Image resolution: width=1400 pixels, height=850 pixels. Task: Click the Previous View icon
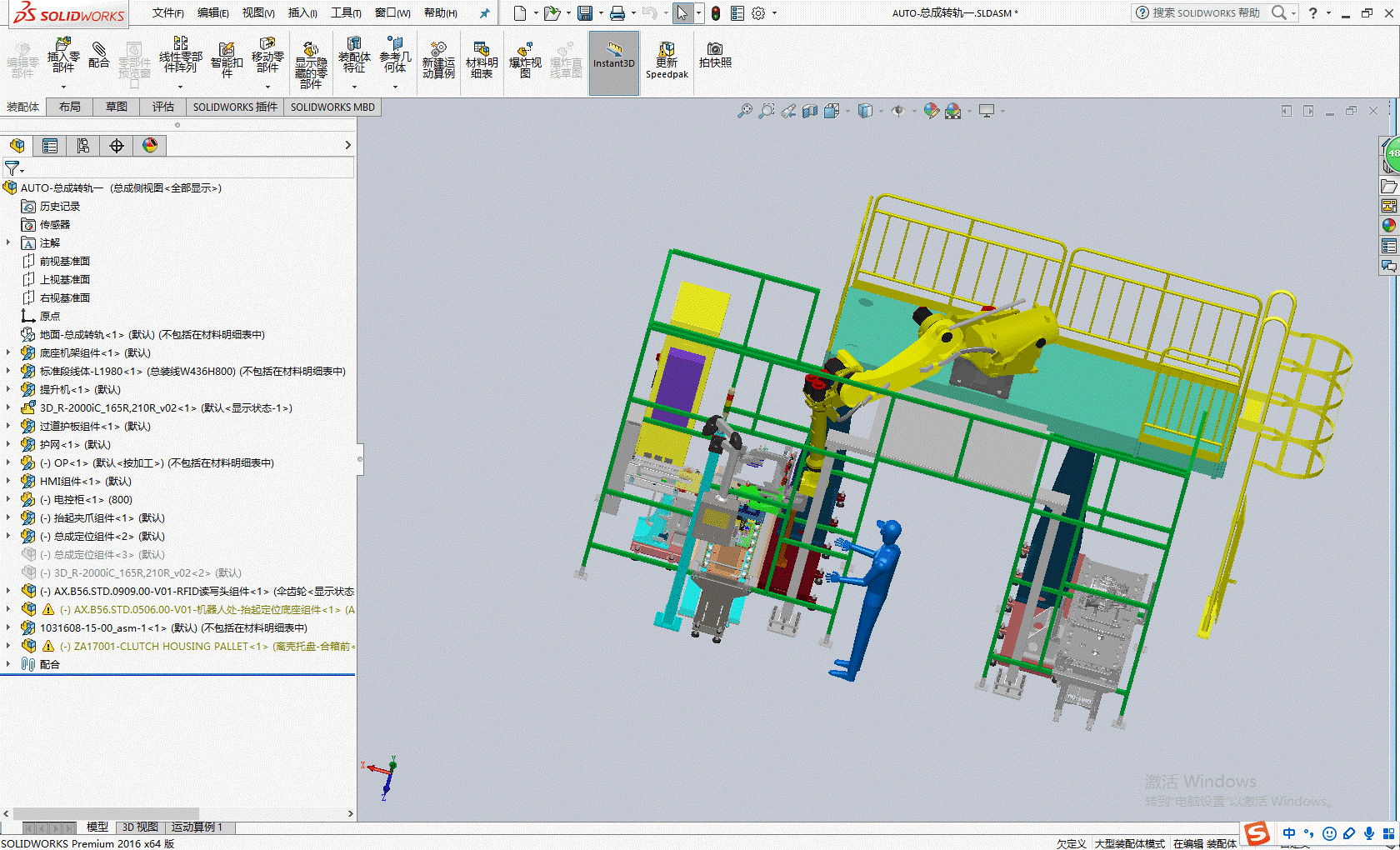pyautogui.click(x=788, y=110)
